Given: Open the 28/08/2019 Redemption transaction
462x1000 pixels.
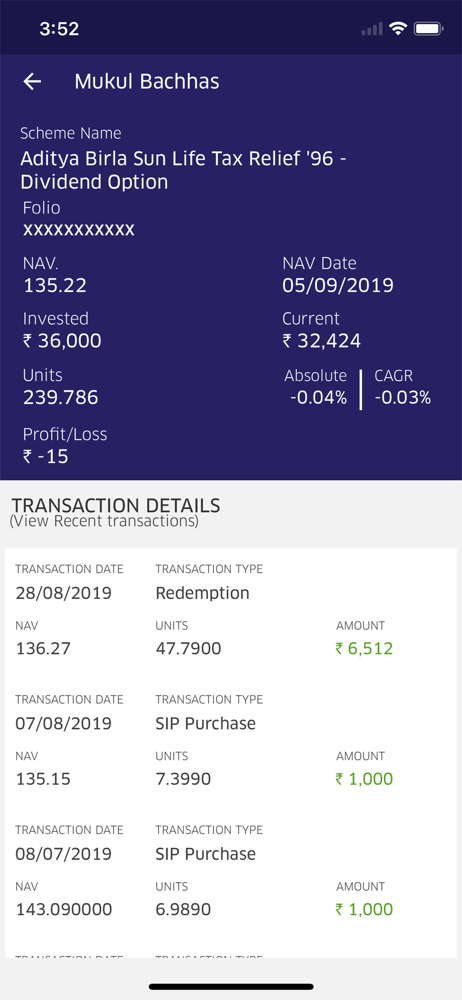Looking at the screenshot, I should [231, 611].
